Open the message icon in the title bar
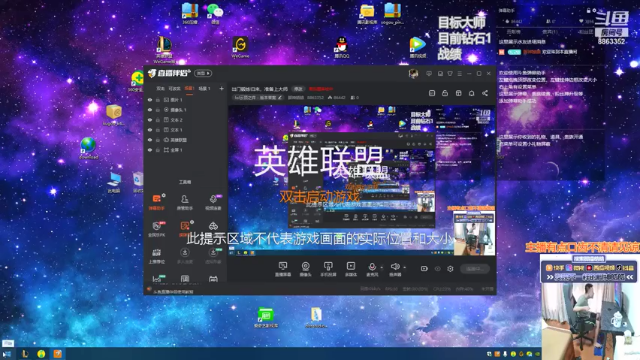Image resolution: width=640 pixels, height=360 pixels. pos(429,74)
